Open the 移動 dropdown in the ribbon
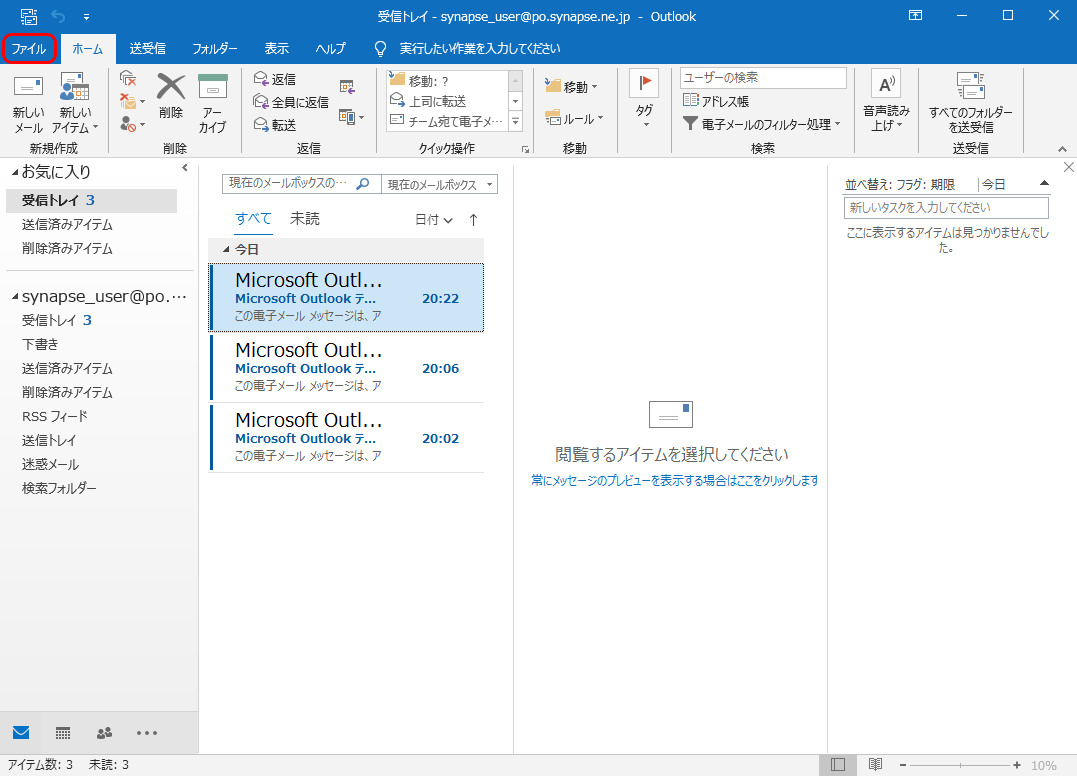The image size is (1077, 776). 571,87
